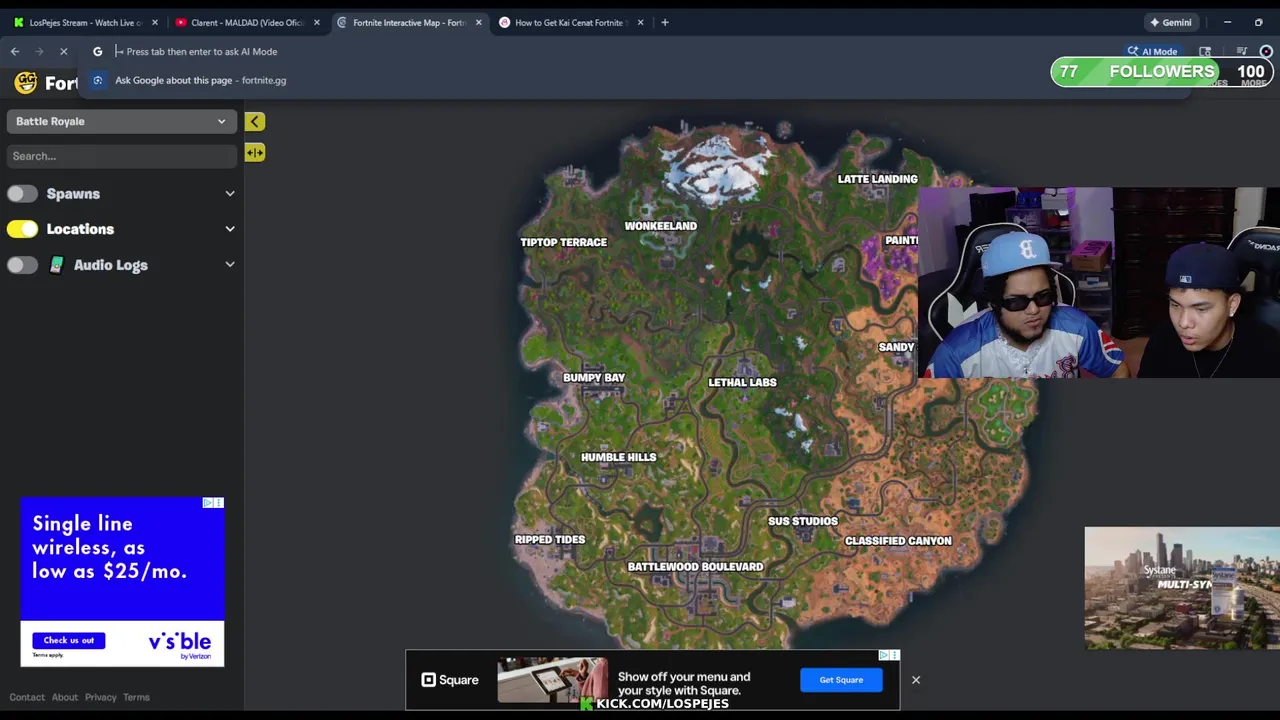The height and width of the screenshot is (720, 1280).
Task: Click the yellow compare/split map icon
Action: click(255, 153)
